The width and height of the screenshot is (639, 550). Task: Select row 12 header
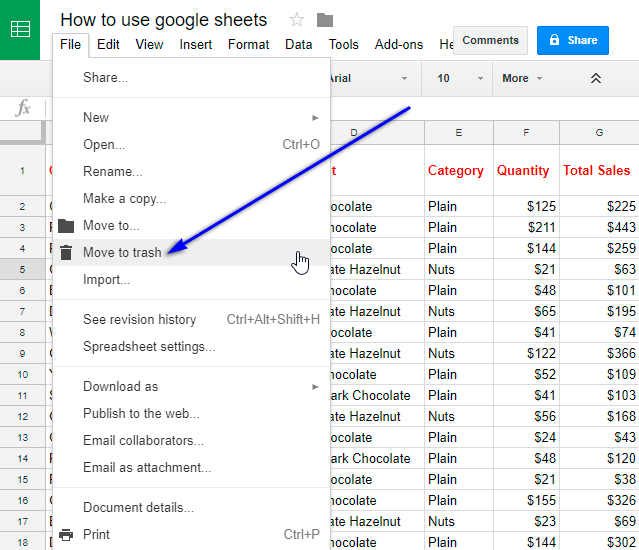point(22,416)
